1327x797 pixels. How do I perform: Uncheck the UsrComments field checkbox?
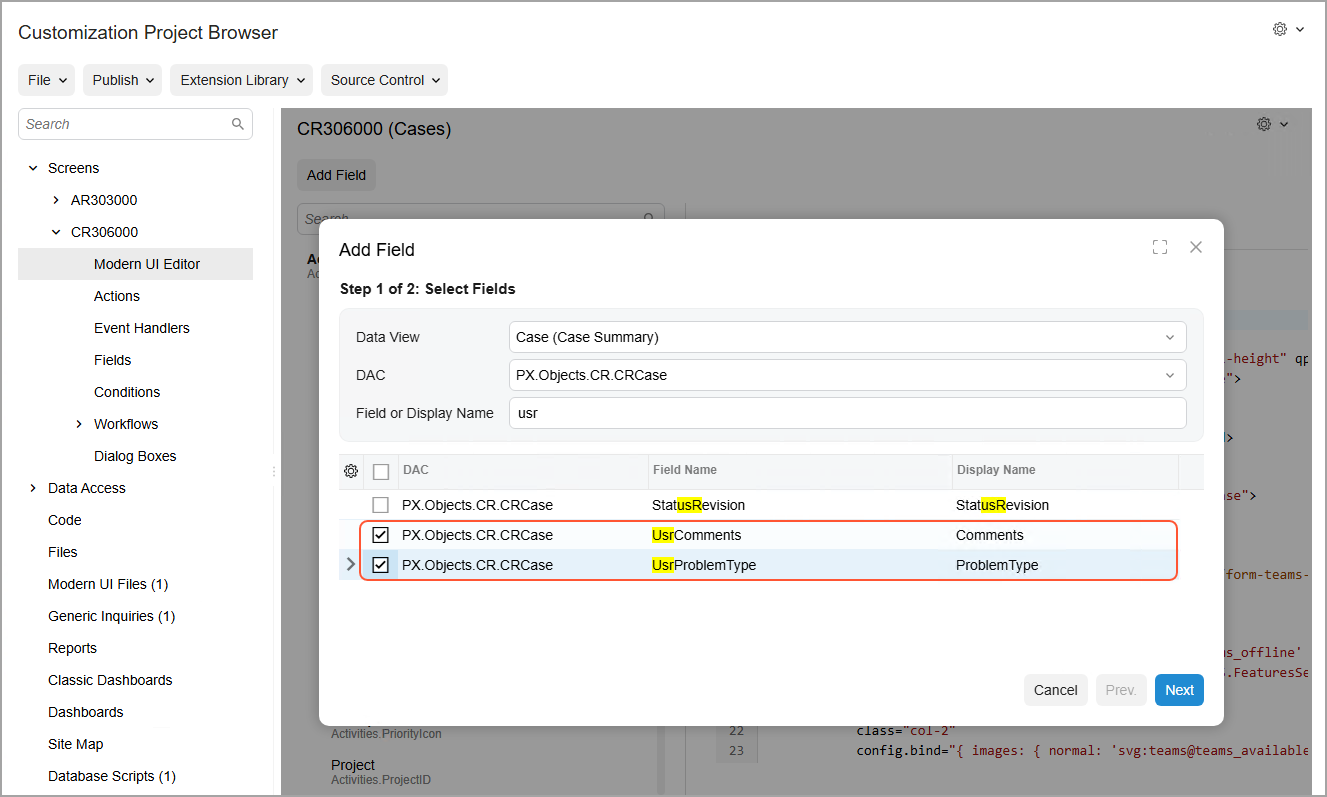coord(380,535)
